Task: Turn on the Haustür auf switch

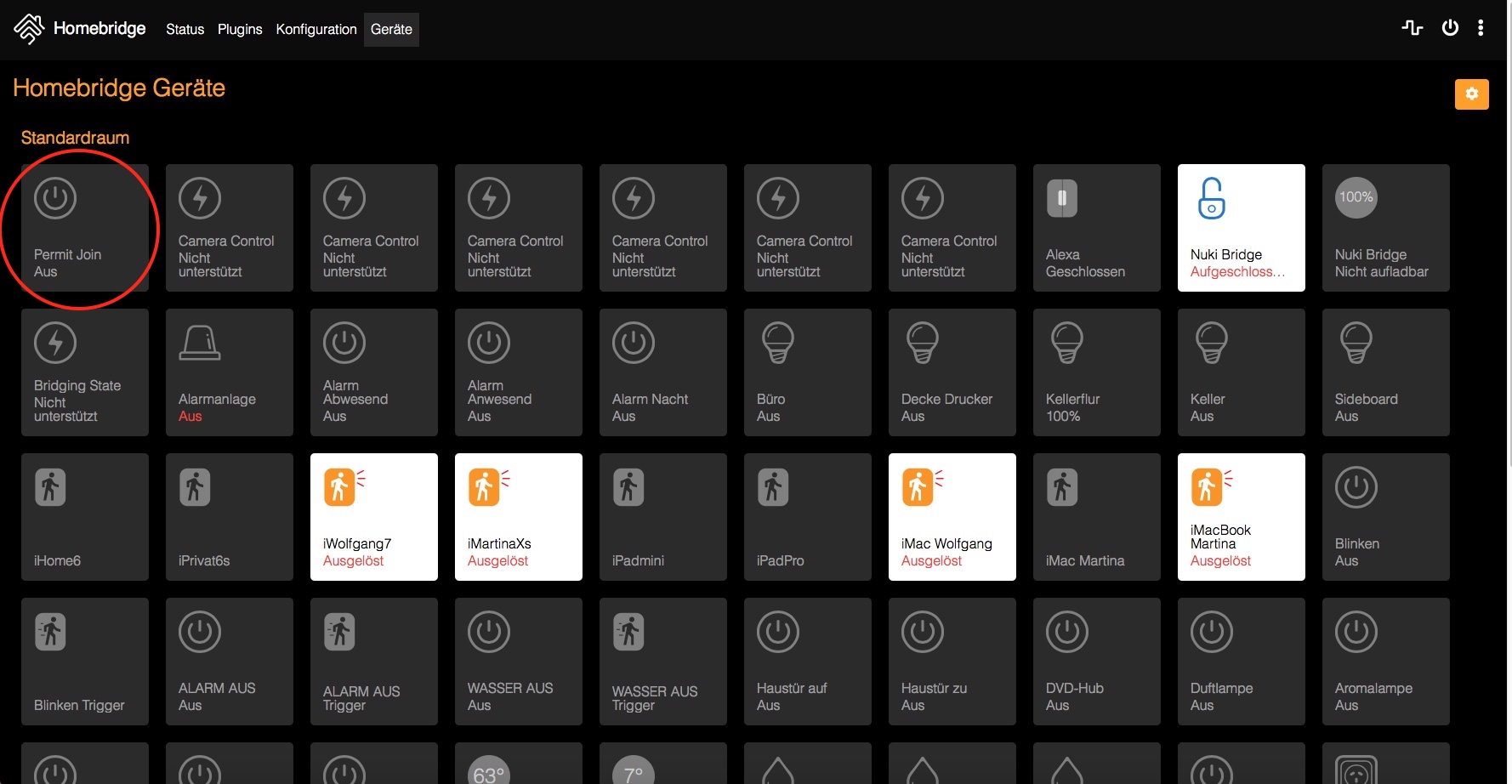Action: 807,662
